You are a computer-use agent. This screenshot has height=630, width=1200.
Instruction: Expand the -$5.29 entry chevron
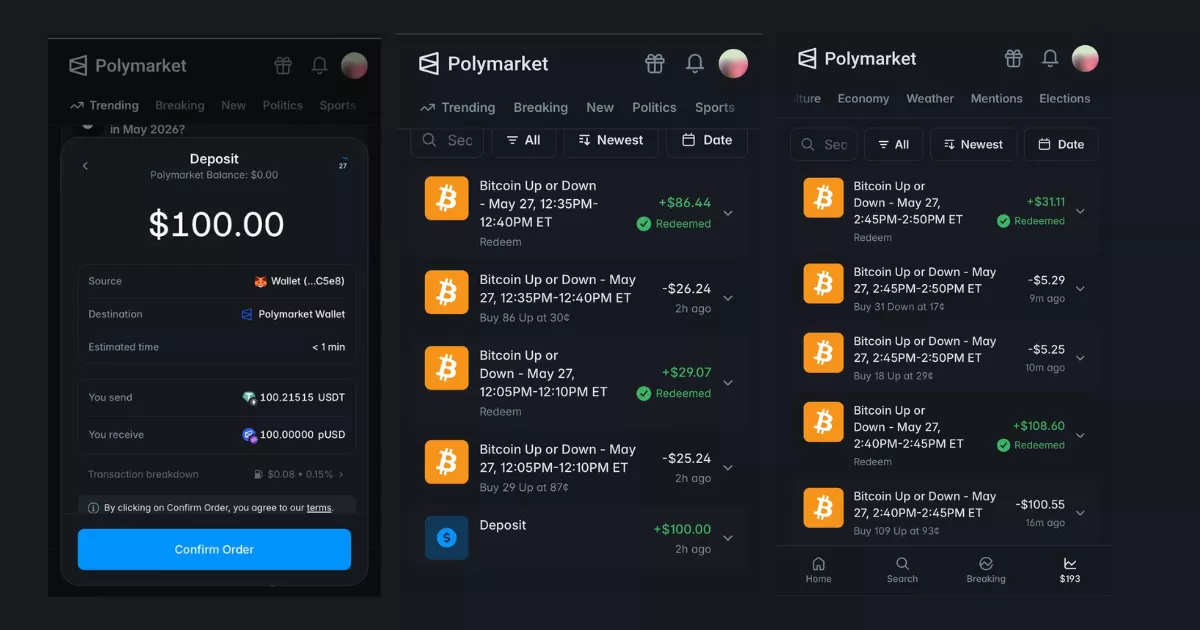1080,289
